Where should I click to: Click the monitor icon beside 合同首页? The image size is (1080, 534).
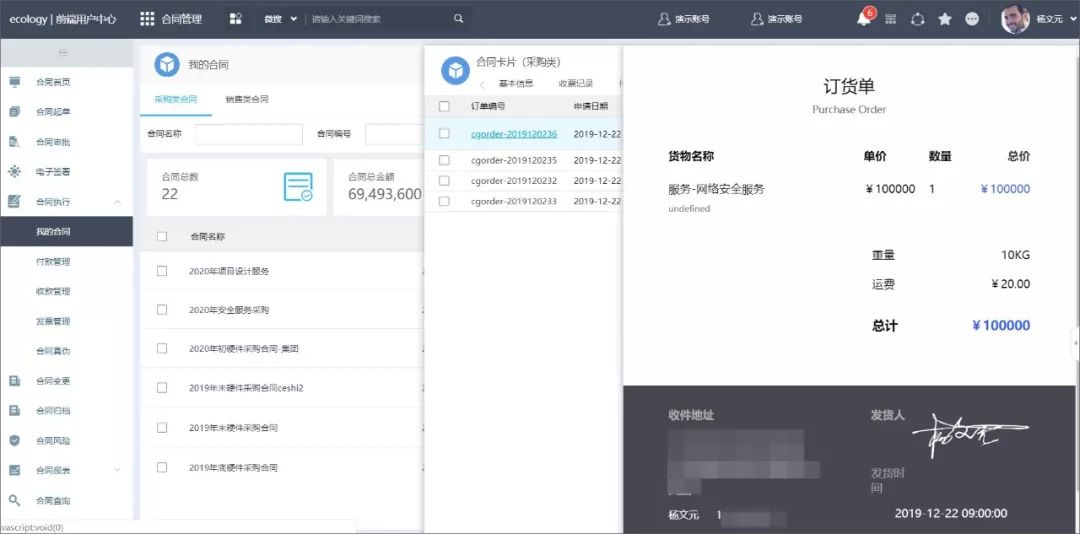pos(14,82)
